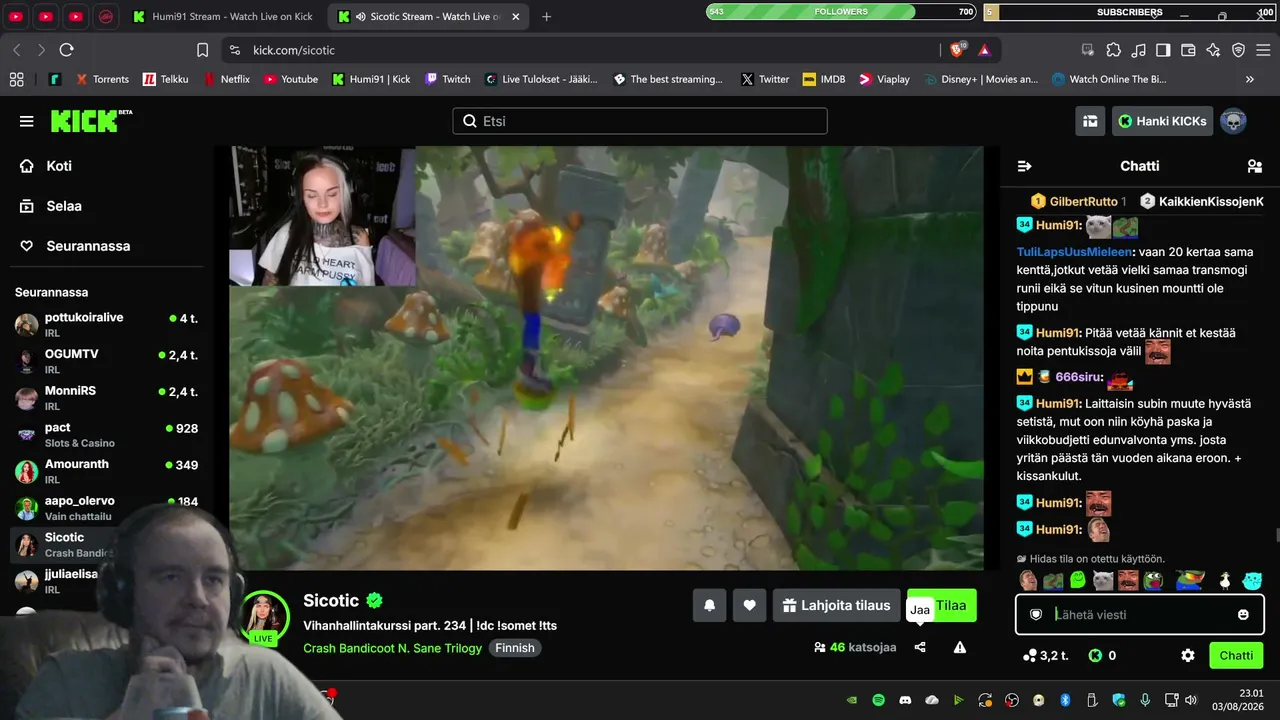Open the browser main menu
The height and width of the screenshot is (720, 1280).
coord(1263,50)
